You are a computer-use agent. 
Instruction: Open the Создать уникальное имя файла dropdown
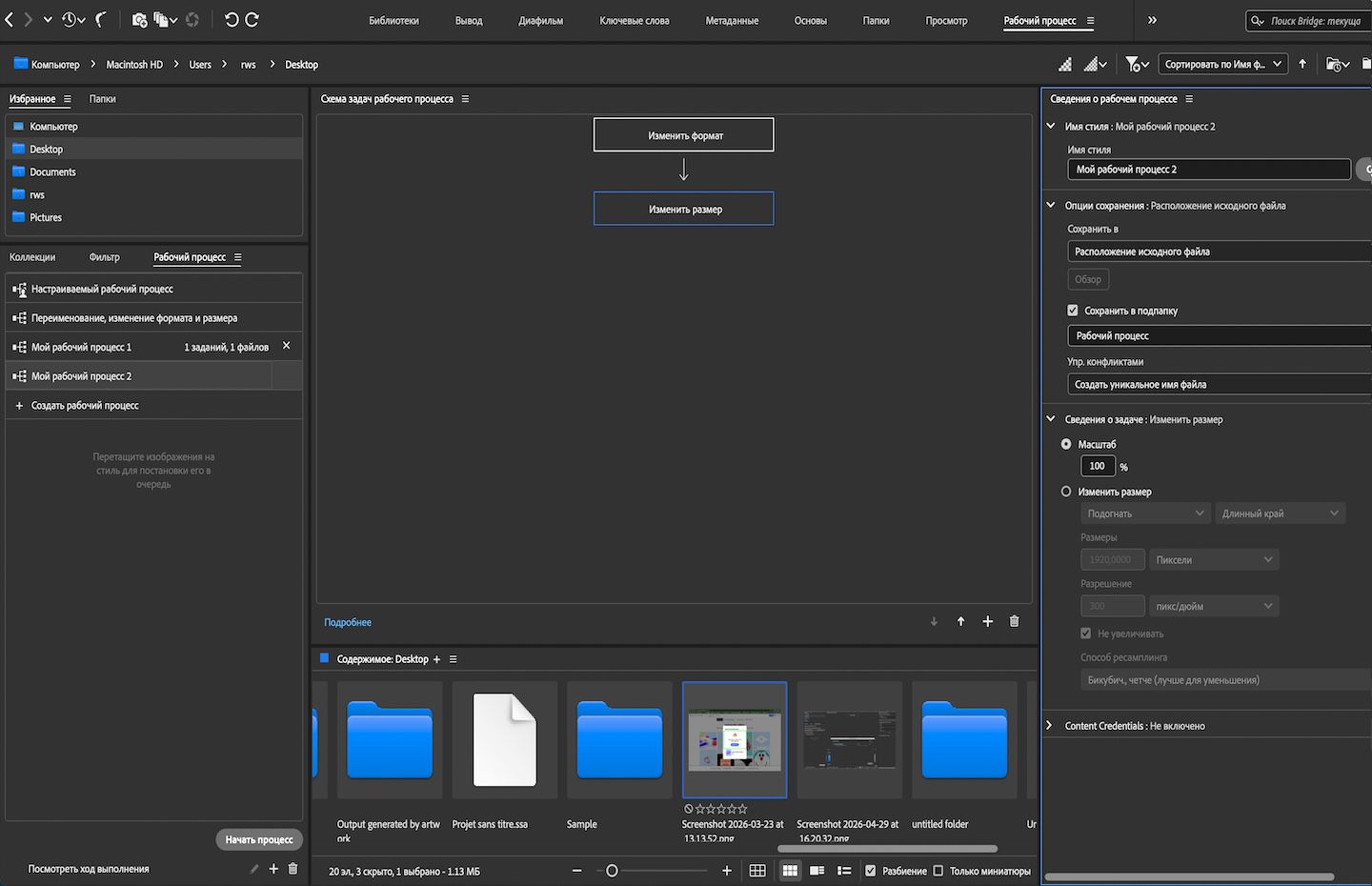[1220, 384]
